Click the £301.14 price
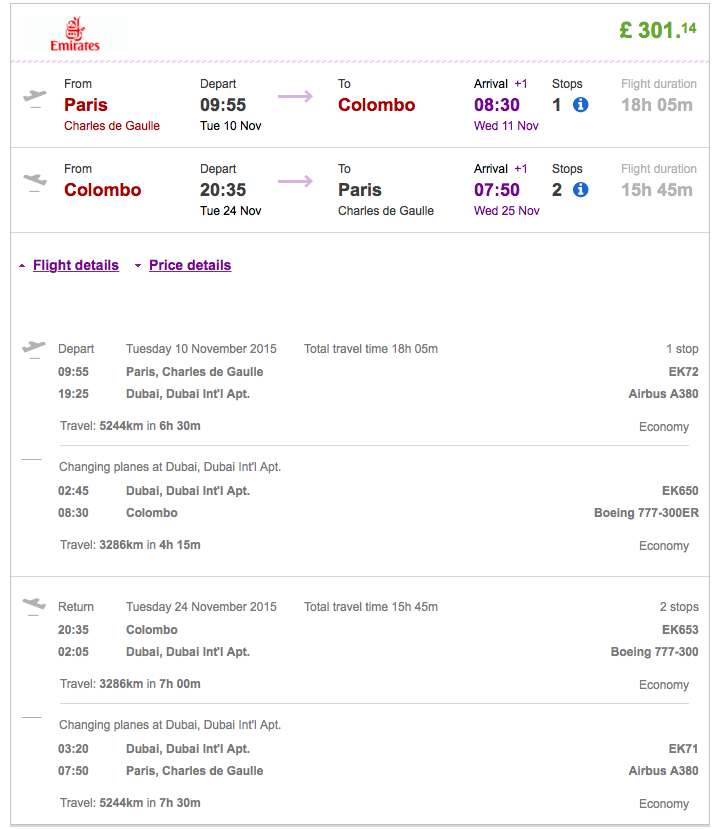 coord(658,30)
